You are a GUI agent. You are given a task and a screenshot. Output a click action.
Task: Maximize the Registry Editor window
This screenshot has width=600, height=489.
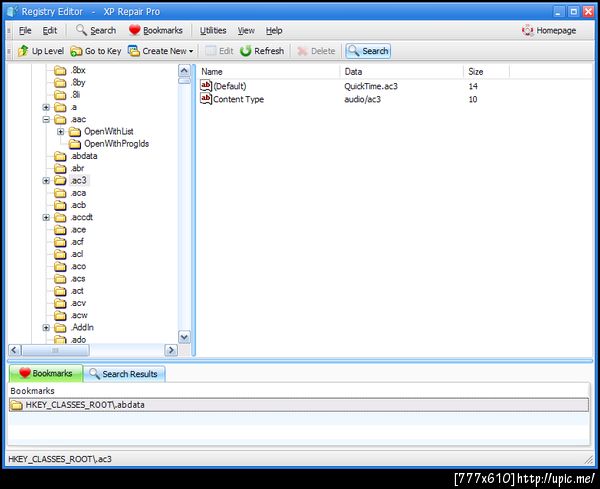tap(573, 11)
